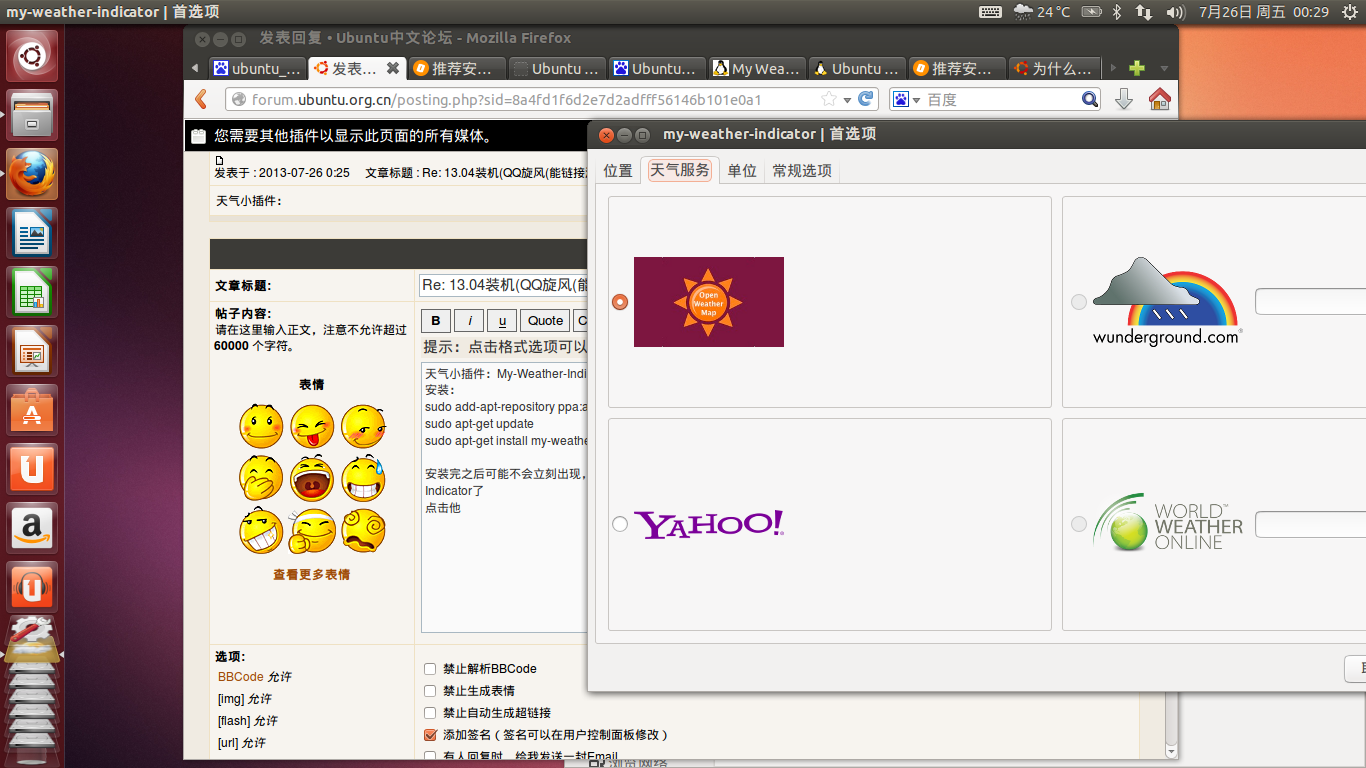Screen dimensions: 1366x768
Task: Open 查看更多表情 link
Action: tap(312, 575)
